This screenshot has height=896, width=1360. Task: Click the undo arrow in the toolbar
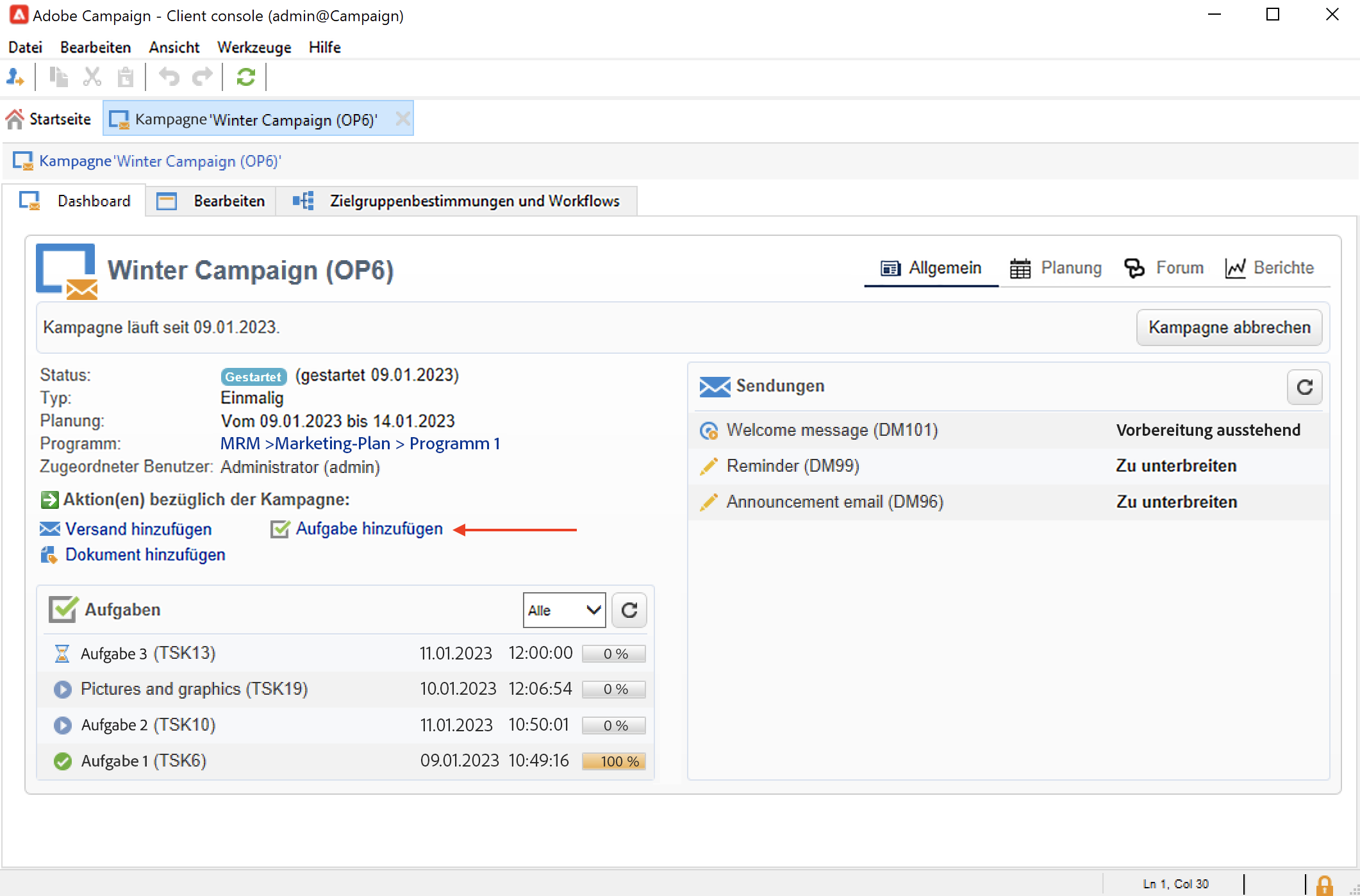point(169,78)
